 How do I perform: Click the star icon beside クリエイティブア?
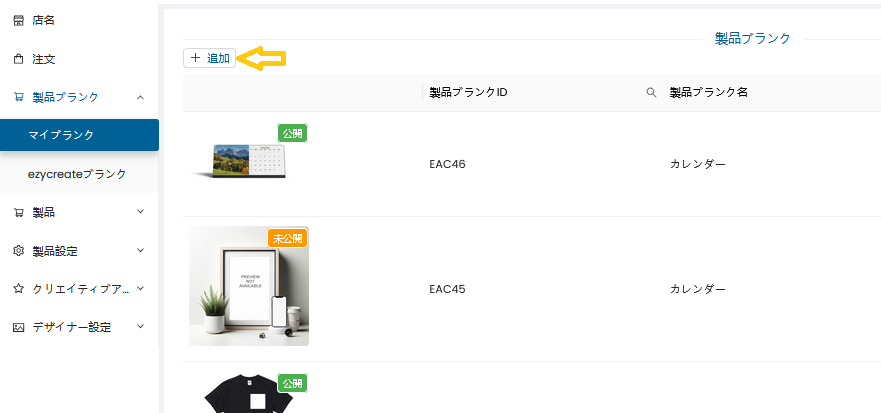(18, 289)
